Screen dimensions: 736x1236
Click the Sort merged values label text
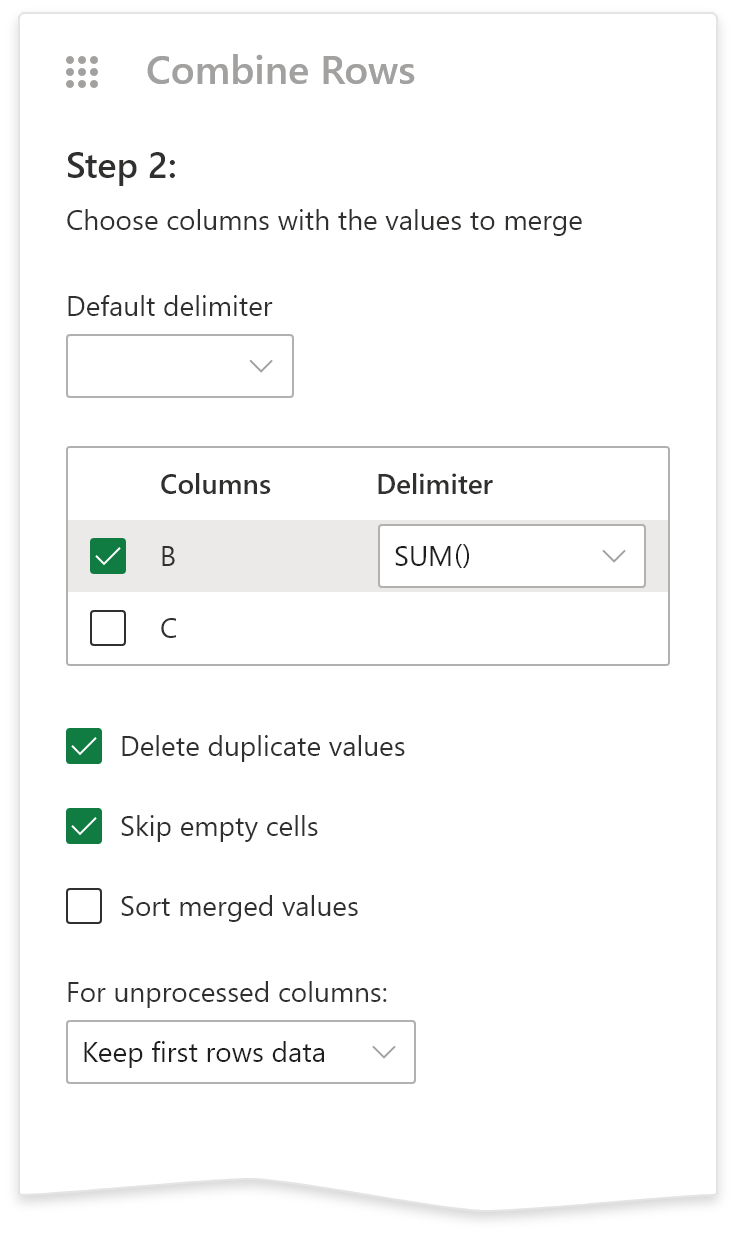[239, 907]
